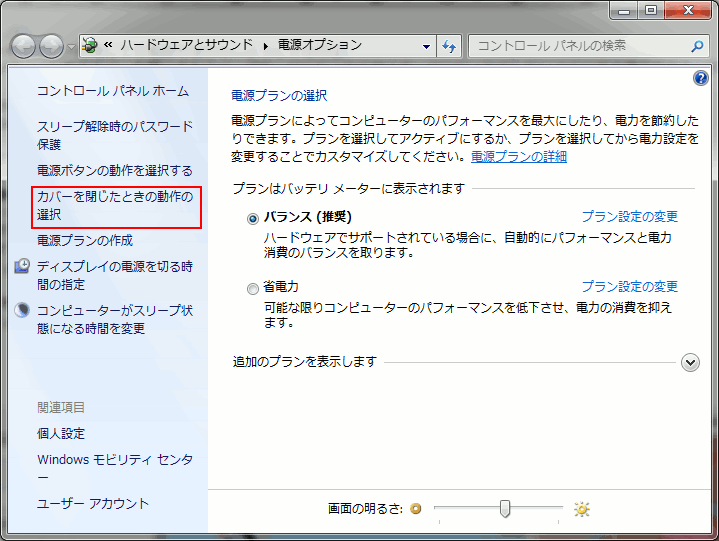
Task: Click the moon icon for sleep settings
Action: point(23,311)
